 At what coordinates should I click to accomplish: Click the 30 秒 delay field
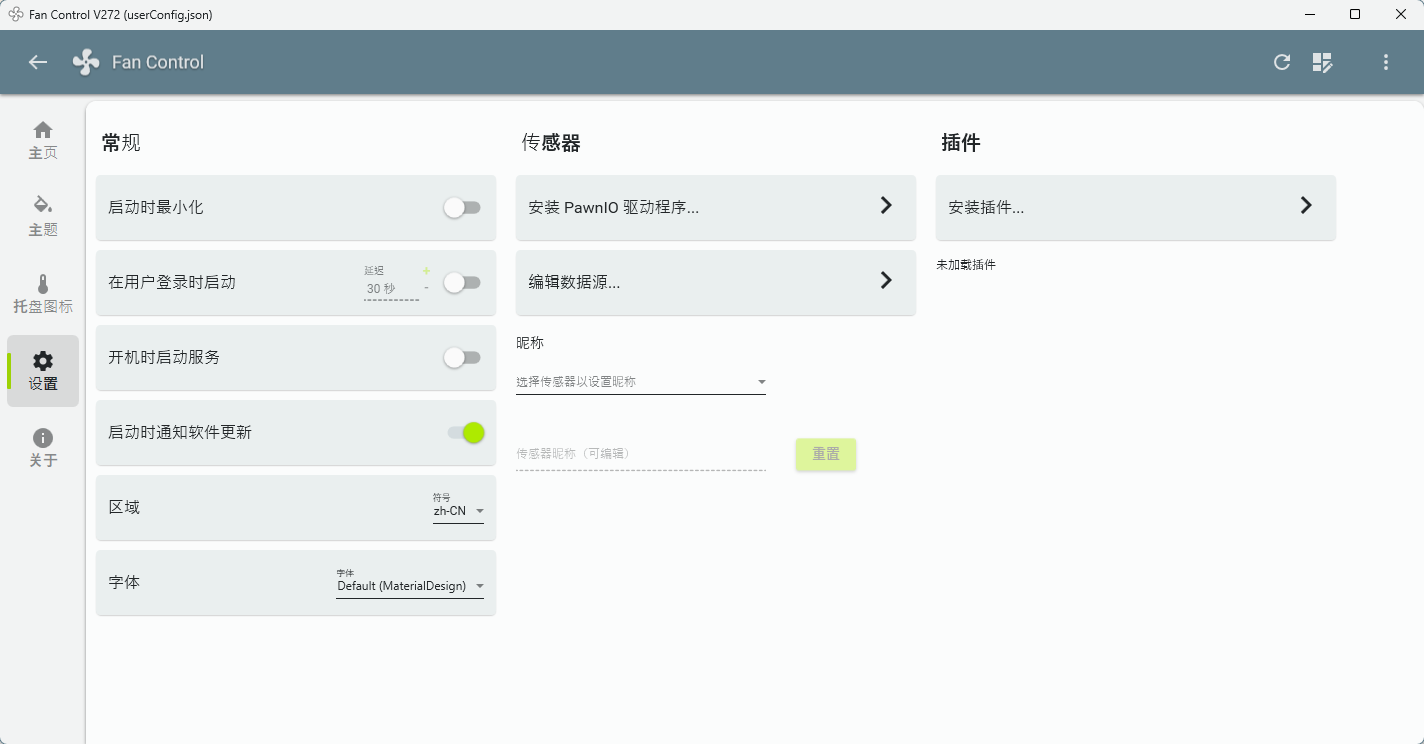point(391,289)
